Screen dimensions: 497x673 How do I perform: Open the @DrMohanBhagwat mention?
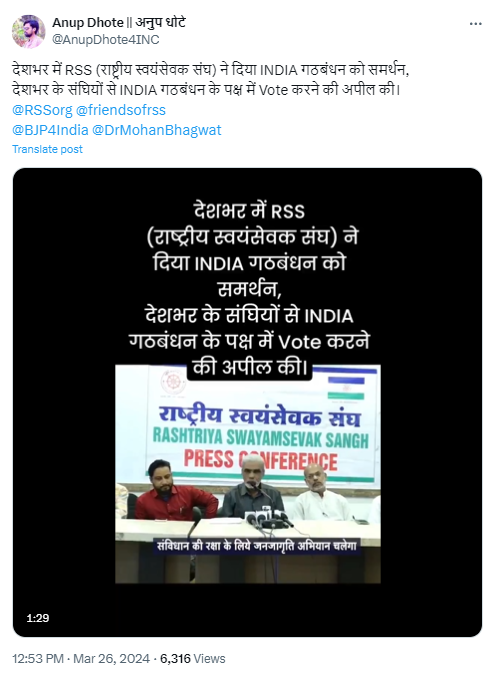(157, 130)
